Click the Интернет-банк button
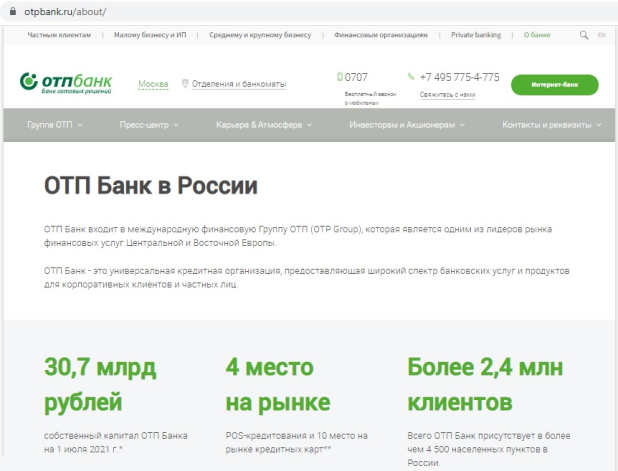 (555, 85)
